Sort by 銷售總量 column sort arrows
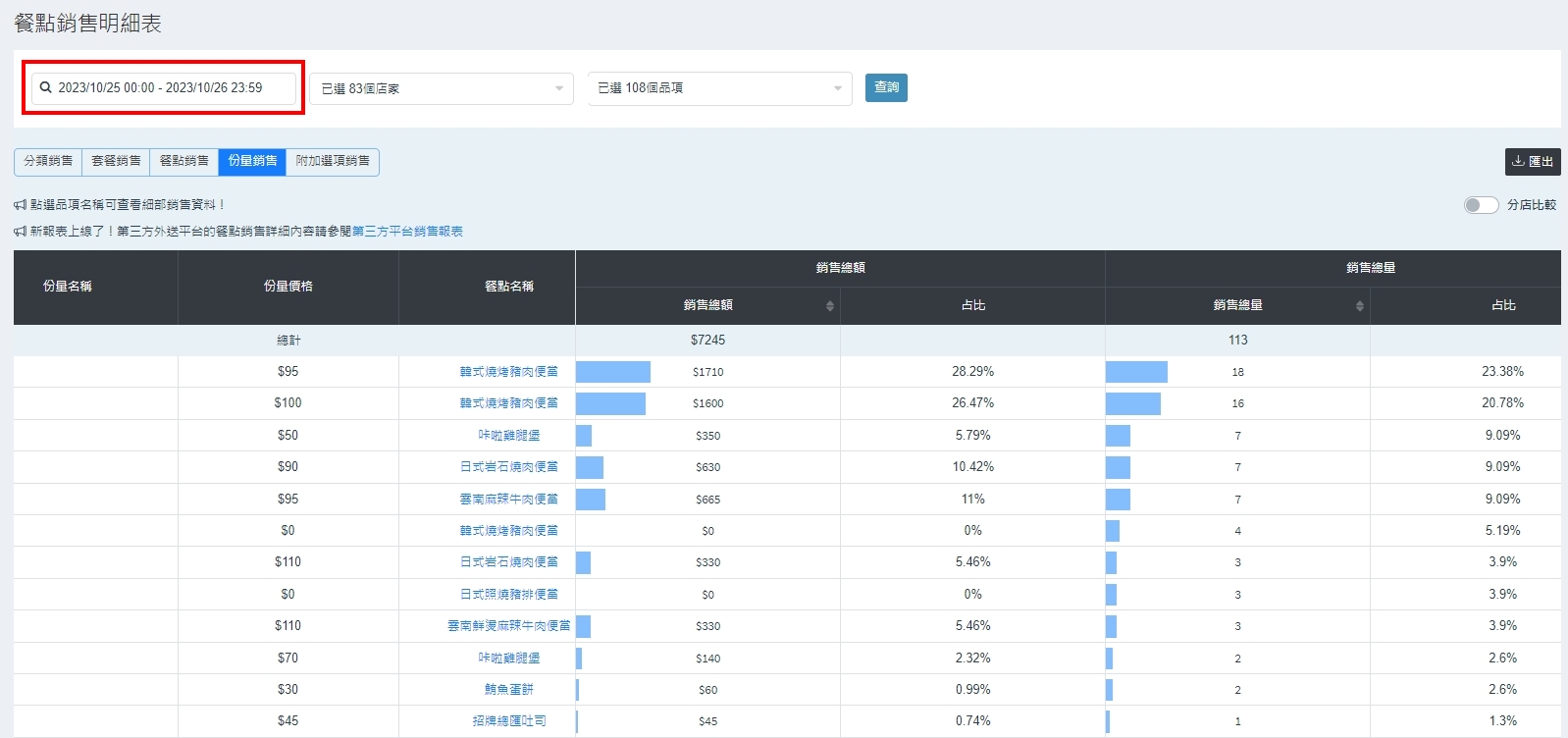Screen dimensions: 1568x738 1359,306
